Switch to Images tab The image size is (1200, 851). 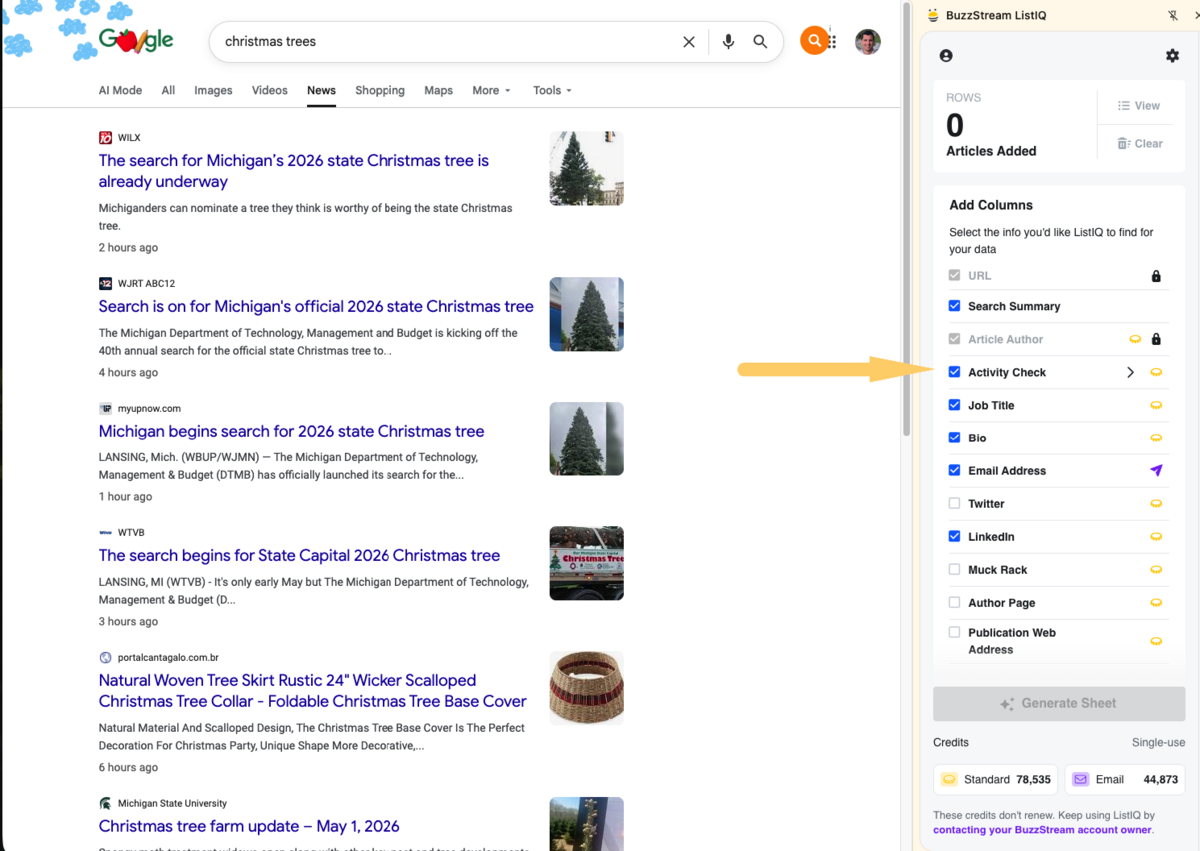pyautogui.click(x=213, y=90)
